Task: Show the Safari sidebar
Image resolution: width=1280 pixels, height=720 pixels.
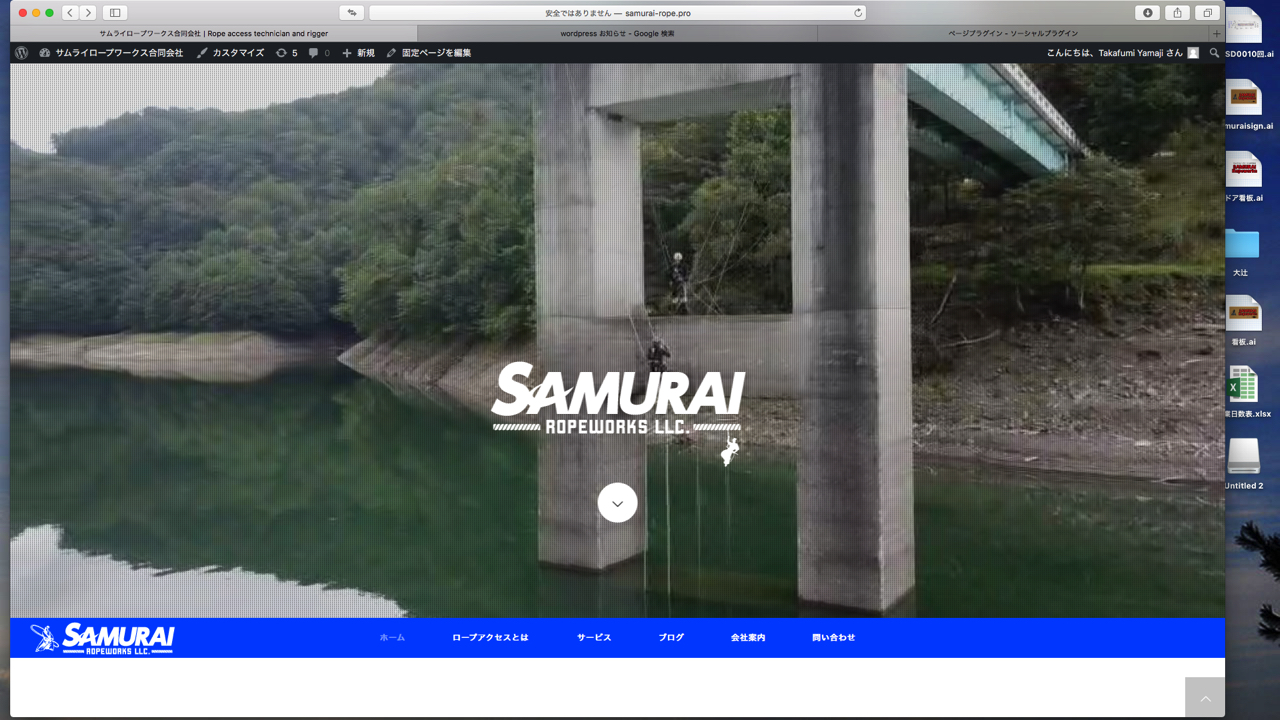Action: pos(115,13)
